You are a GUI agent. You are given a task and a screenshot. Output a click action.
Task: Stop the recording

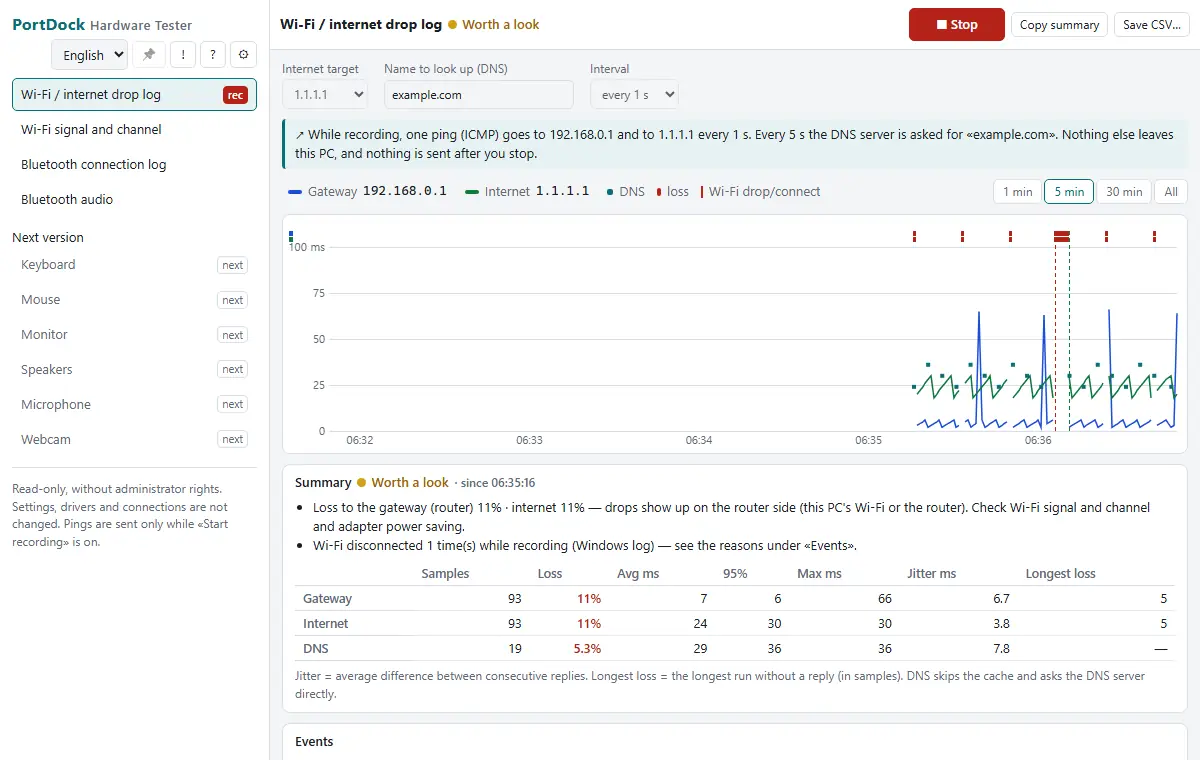pos(956,25)
